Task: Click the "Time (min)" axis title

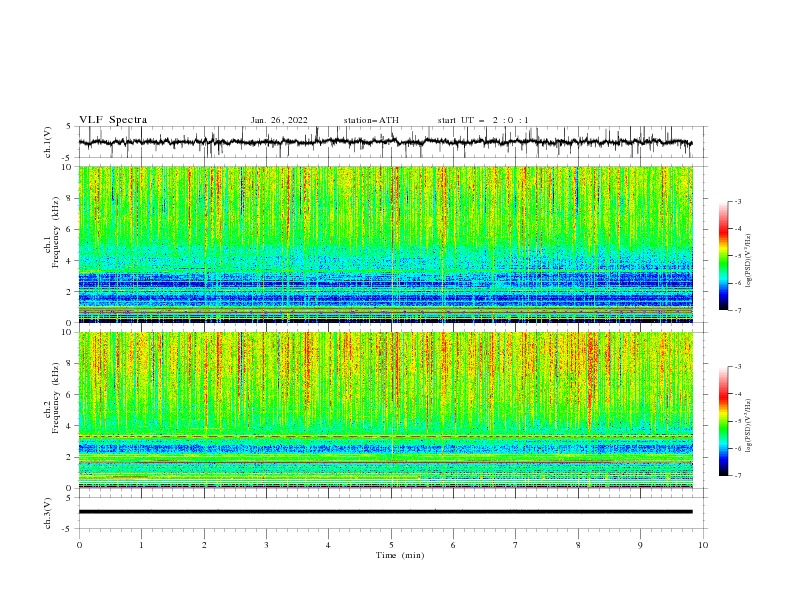Action: point(400,555)
